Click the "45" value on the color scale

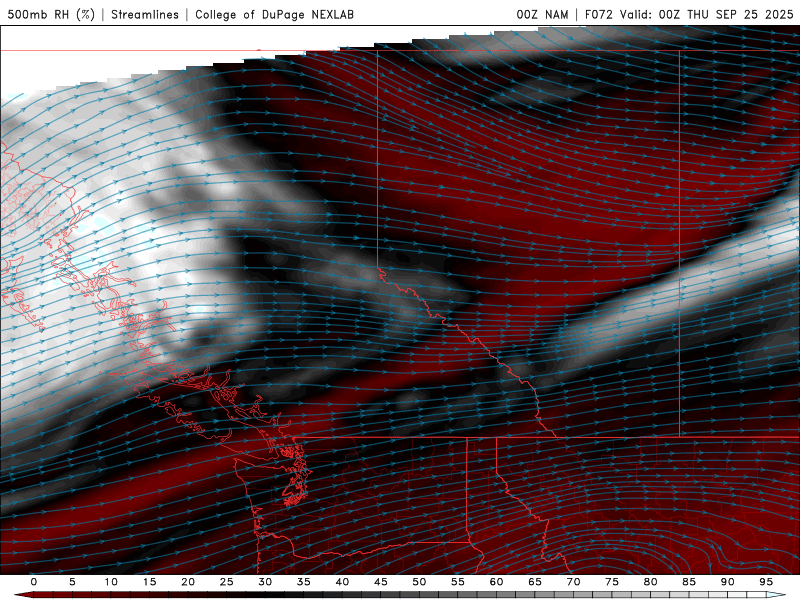click(x=380, y=582)
